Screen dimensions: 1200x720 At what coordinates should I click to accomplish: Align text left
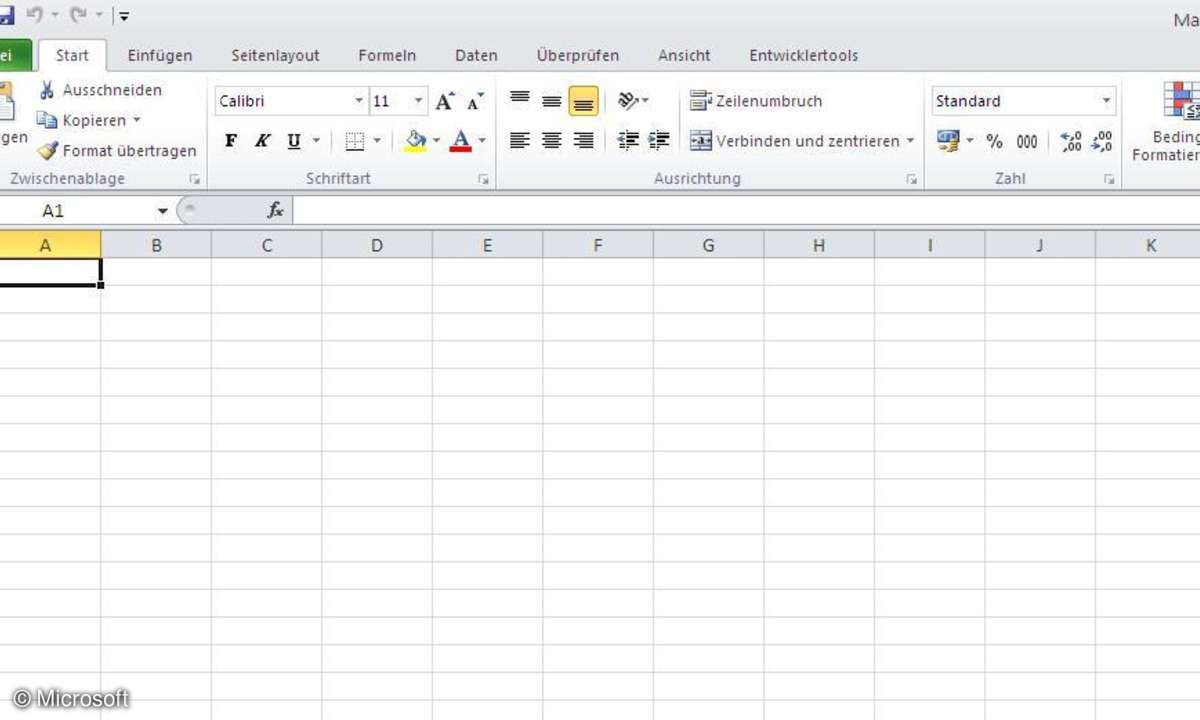point(520,141)
